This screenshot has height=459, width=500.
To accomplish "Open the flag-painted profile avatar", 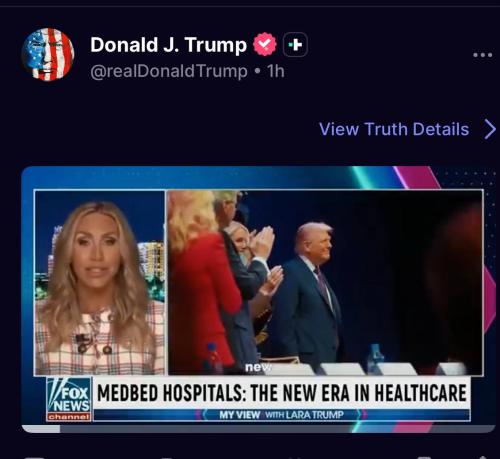I will click(47, 54).
